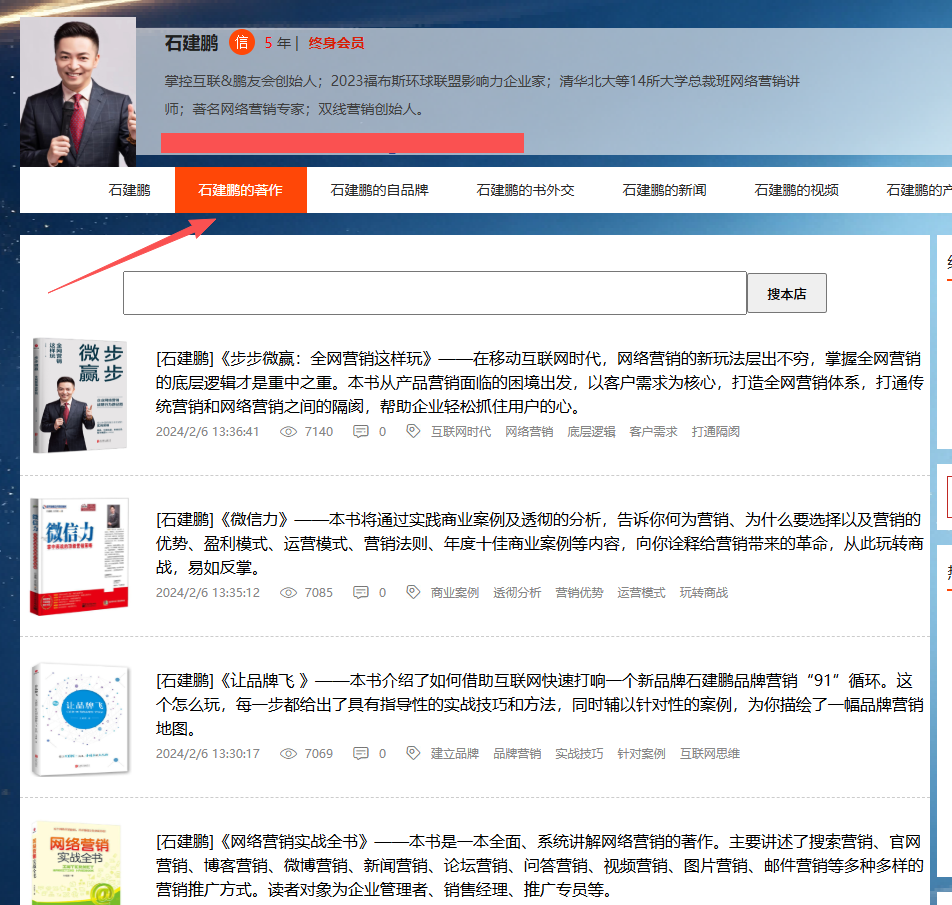Open the 《微信力》 article link

point(540,543)
